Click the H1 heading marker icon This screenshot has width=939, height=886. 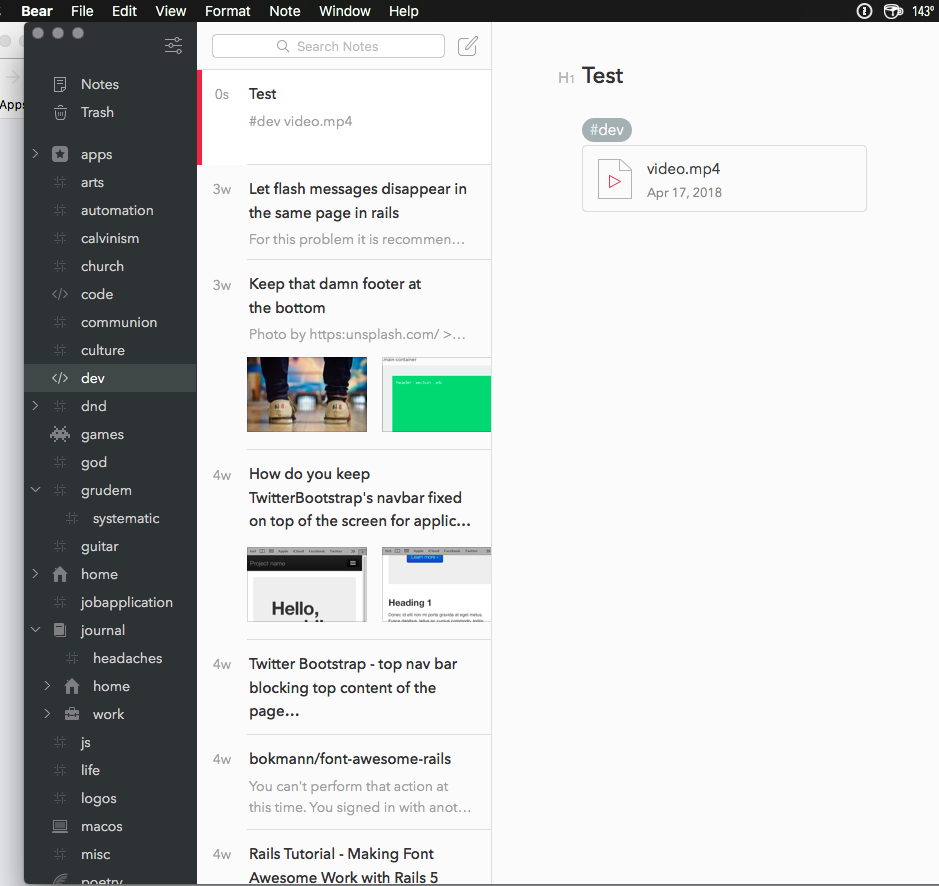(566, 78)
